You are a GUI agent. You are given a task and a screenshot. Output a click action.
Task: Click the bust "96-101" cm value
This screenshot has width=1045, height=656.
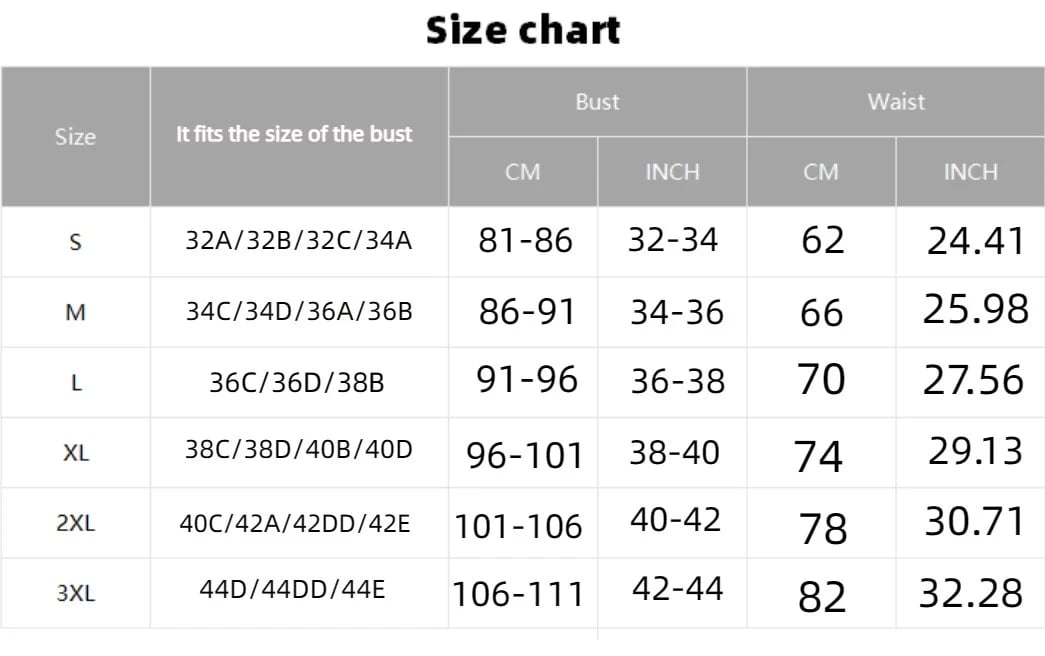524,456
